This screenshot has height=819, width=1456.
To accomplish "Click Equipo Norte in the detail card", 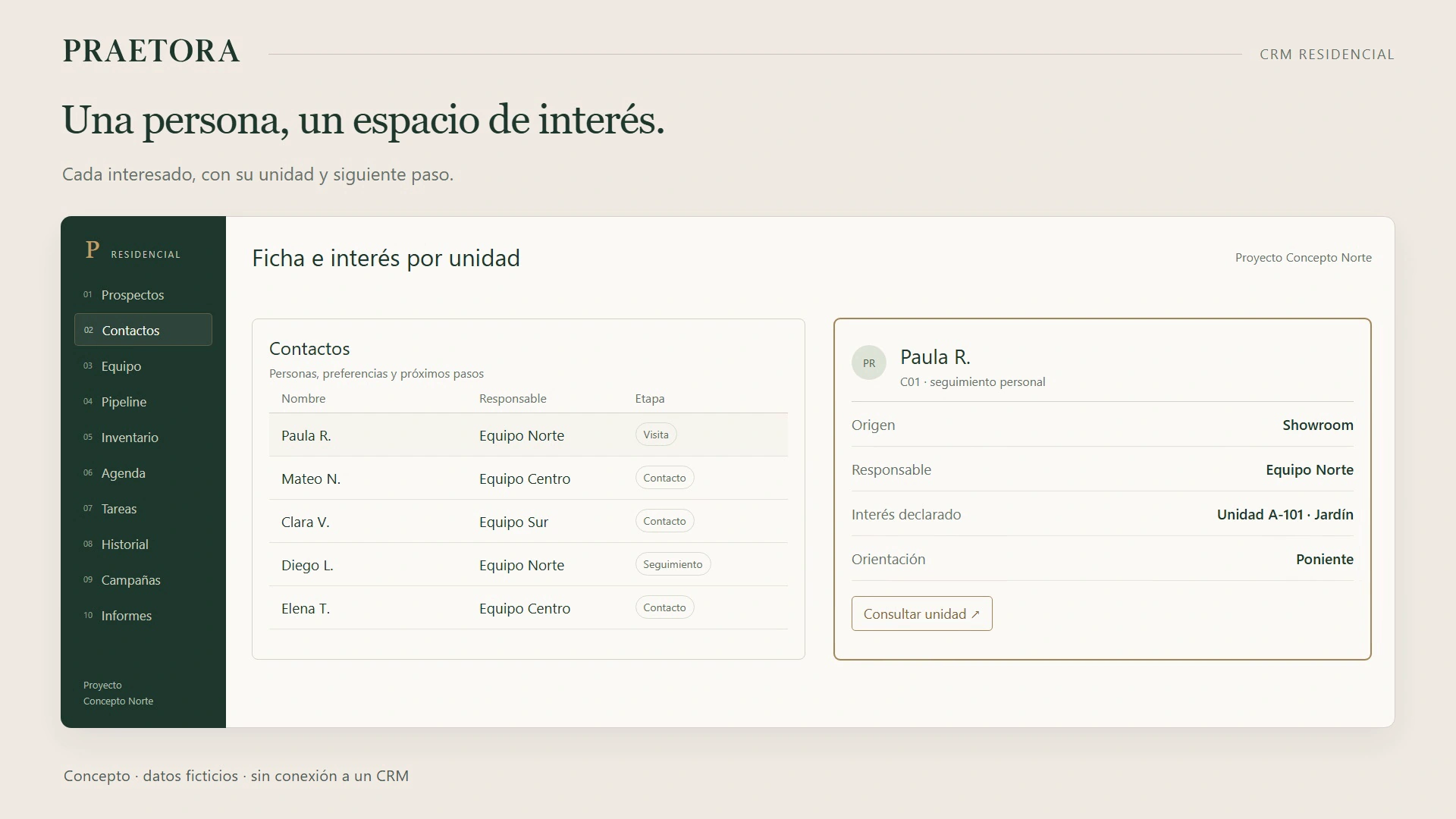I will 1310,469.
